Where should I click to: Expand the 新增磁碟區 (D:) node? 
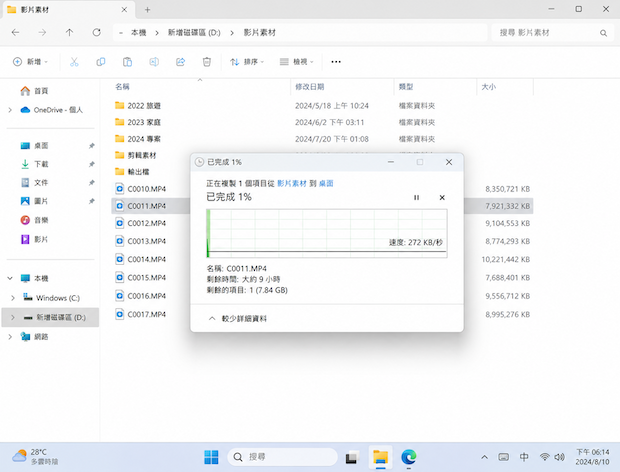(x=13, y=317)
